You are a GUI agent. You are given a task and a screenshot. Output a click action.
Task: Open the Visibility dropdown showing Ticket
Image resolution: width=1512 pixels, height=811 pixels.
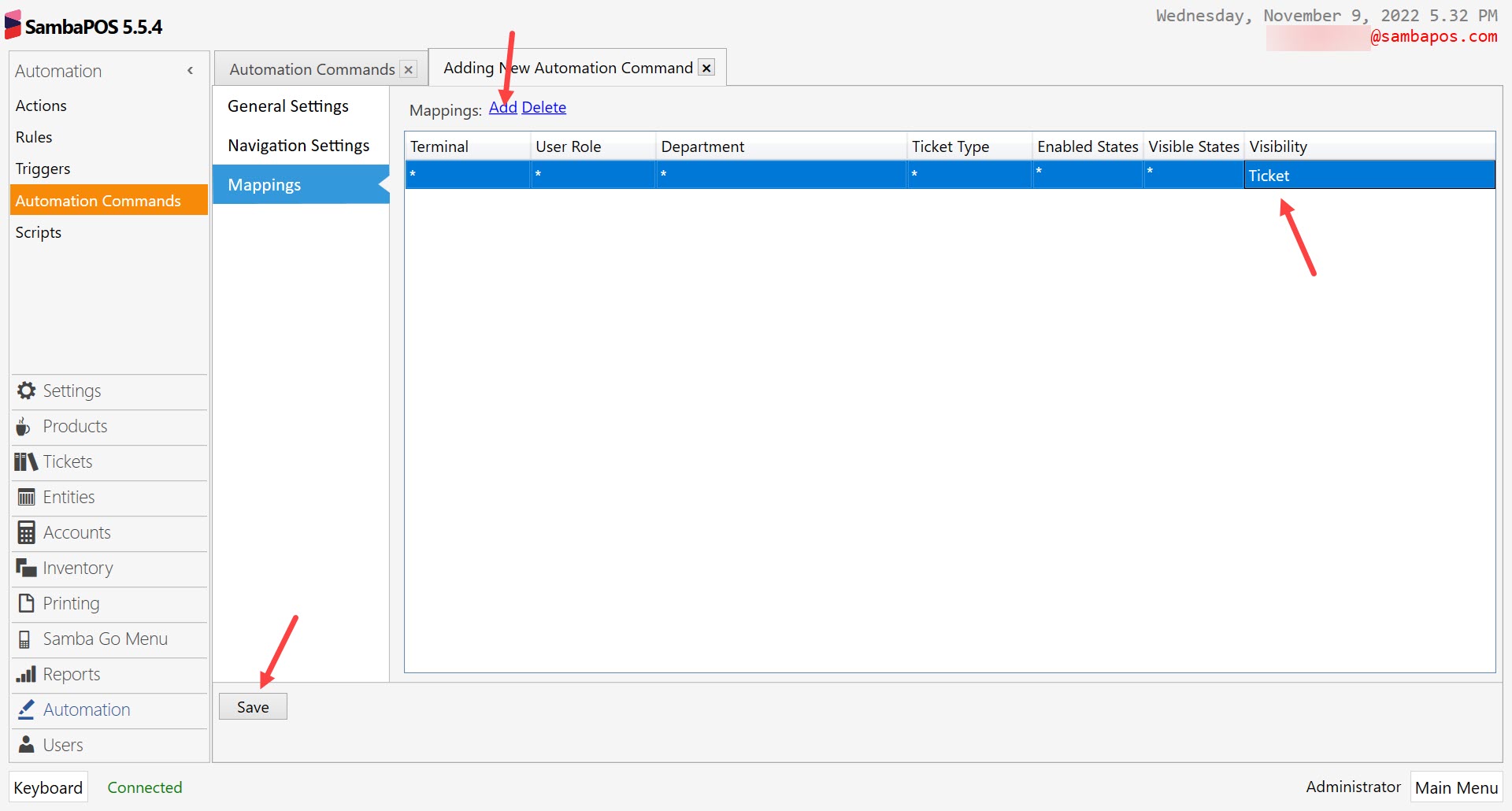(x=1369, y=175)
